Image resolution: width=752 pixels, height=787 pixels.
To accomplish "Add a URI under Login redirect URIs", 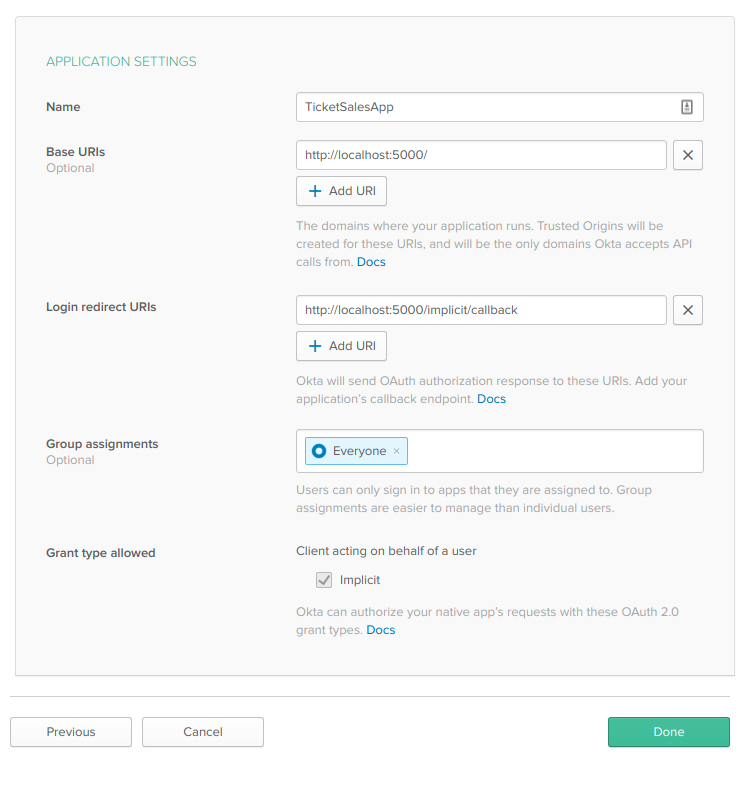I will point(341,346).
